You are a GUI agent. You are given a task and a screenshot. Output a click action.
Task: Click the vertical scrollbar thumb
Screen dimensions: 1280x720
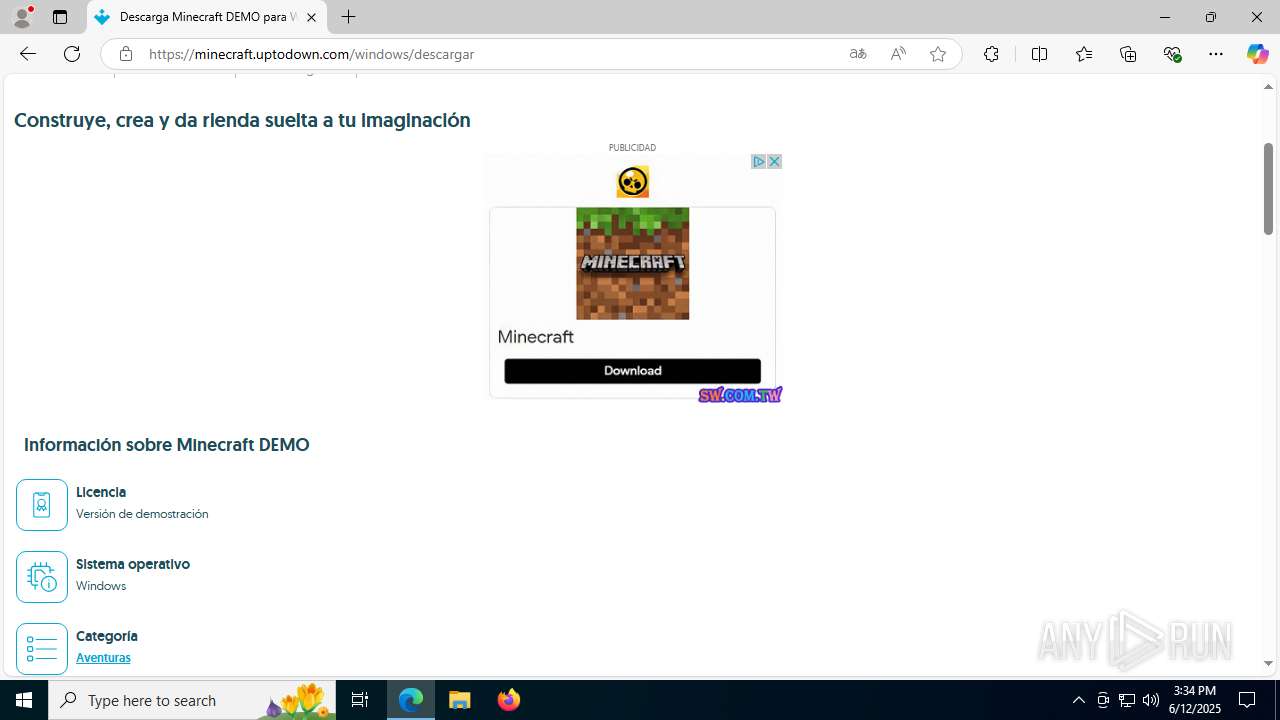[1268, 189]
